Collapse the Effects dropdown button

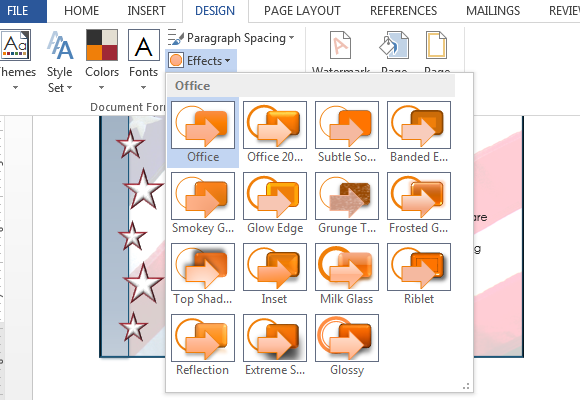[x=200, y=60]
